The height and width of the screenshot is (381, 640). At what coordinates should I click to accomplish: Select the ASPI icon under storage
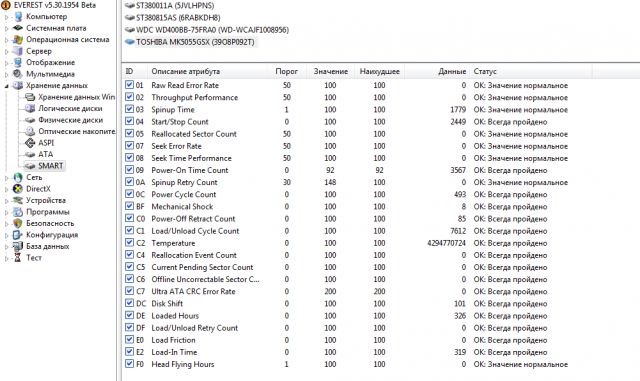point(30,143)
